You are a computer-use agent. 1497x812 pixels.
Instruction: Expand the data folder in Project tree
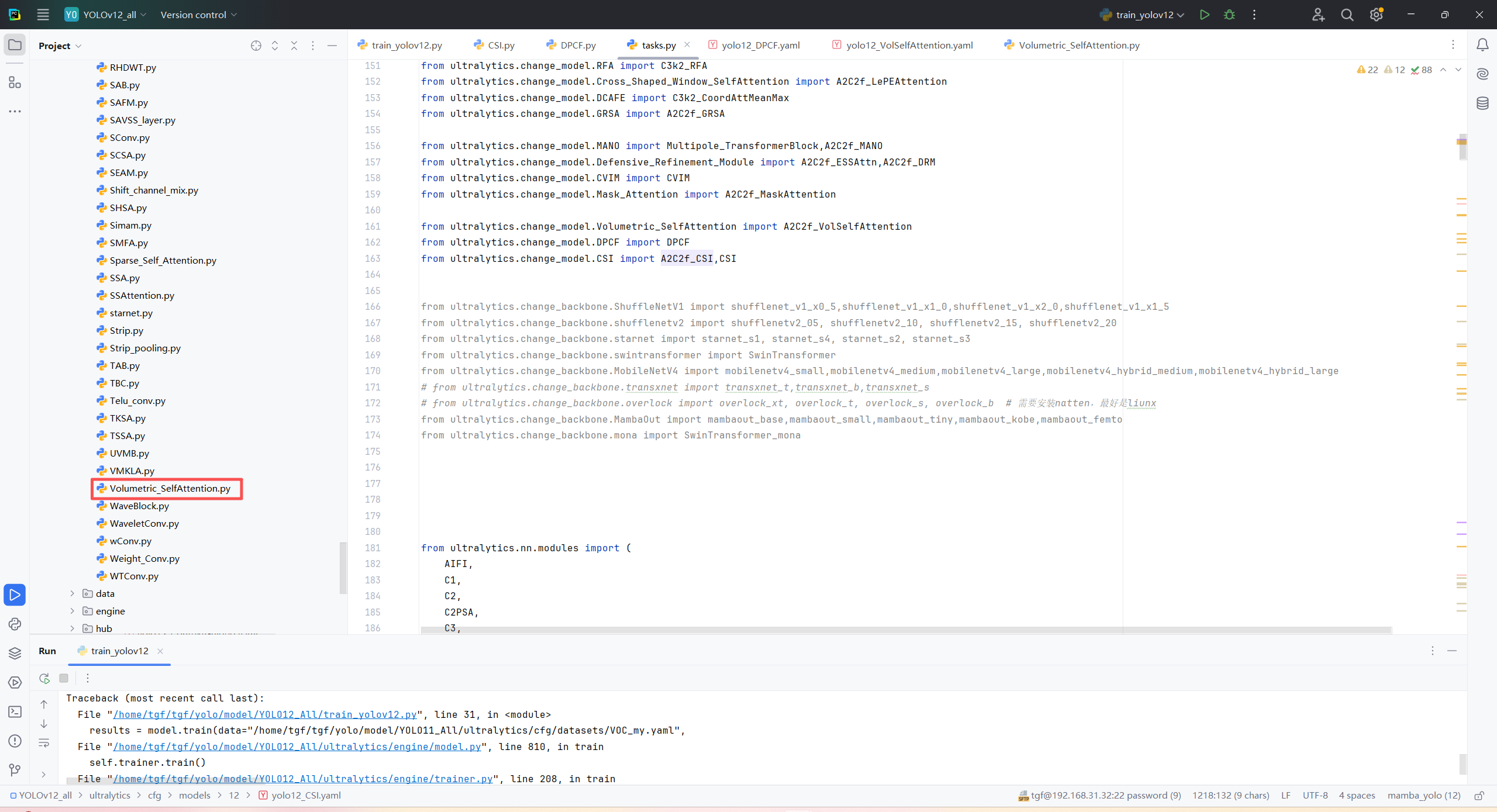coord(73,593)
